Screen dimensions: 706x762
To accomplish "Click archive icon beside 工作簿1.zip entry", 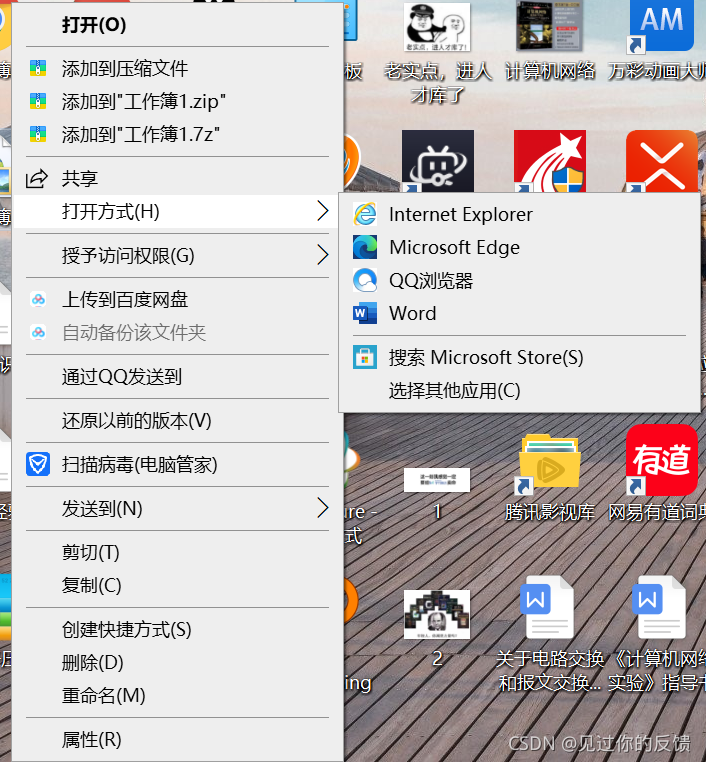I will (38, 101).
